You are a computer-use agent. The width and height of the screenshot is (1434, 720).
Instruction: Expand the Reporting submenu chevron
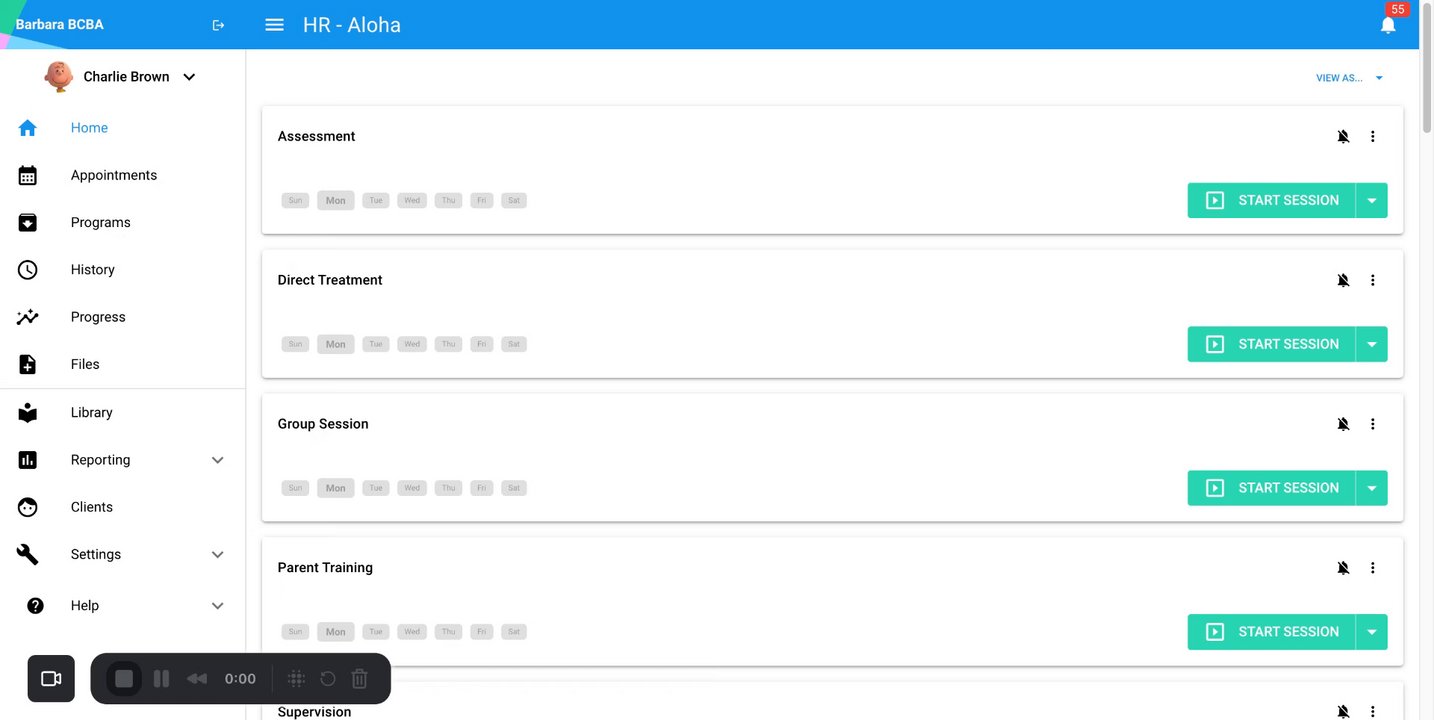tap(218, 460)
